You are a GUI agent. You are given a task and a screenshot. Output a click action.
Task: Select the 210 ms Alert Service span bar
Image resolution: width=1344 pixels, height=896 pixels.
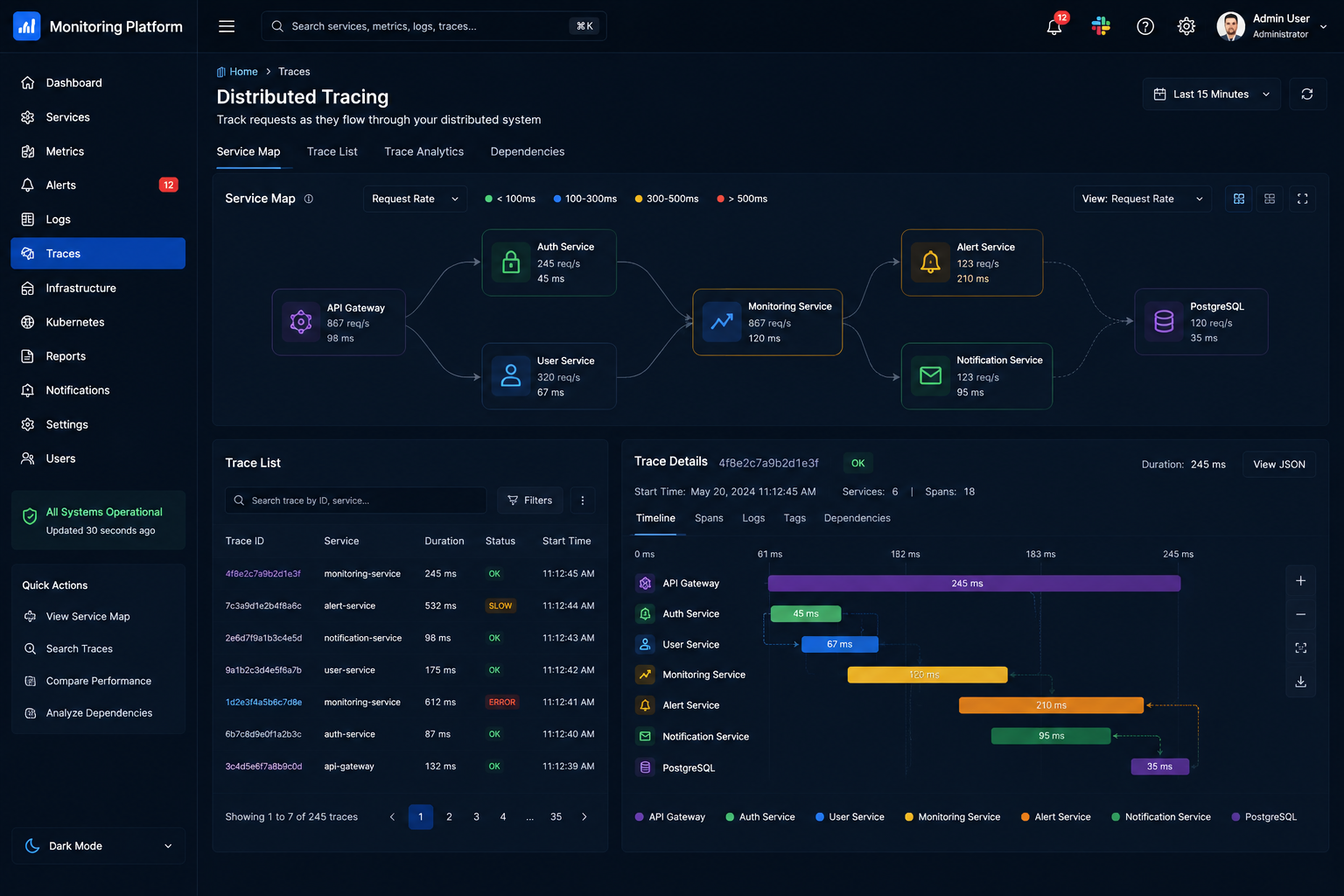coord(1051,705)
